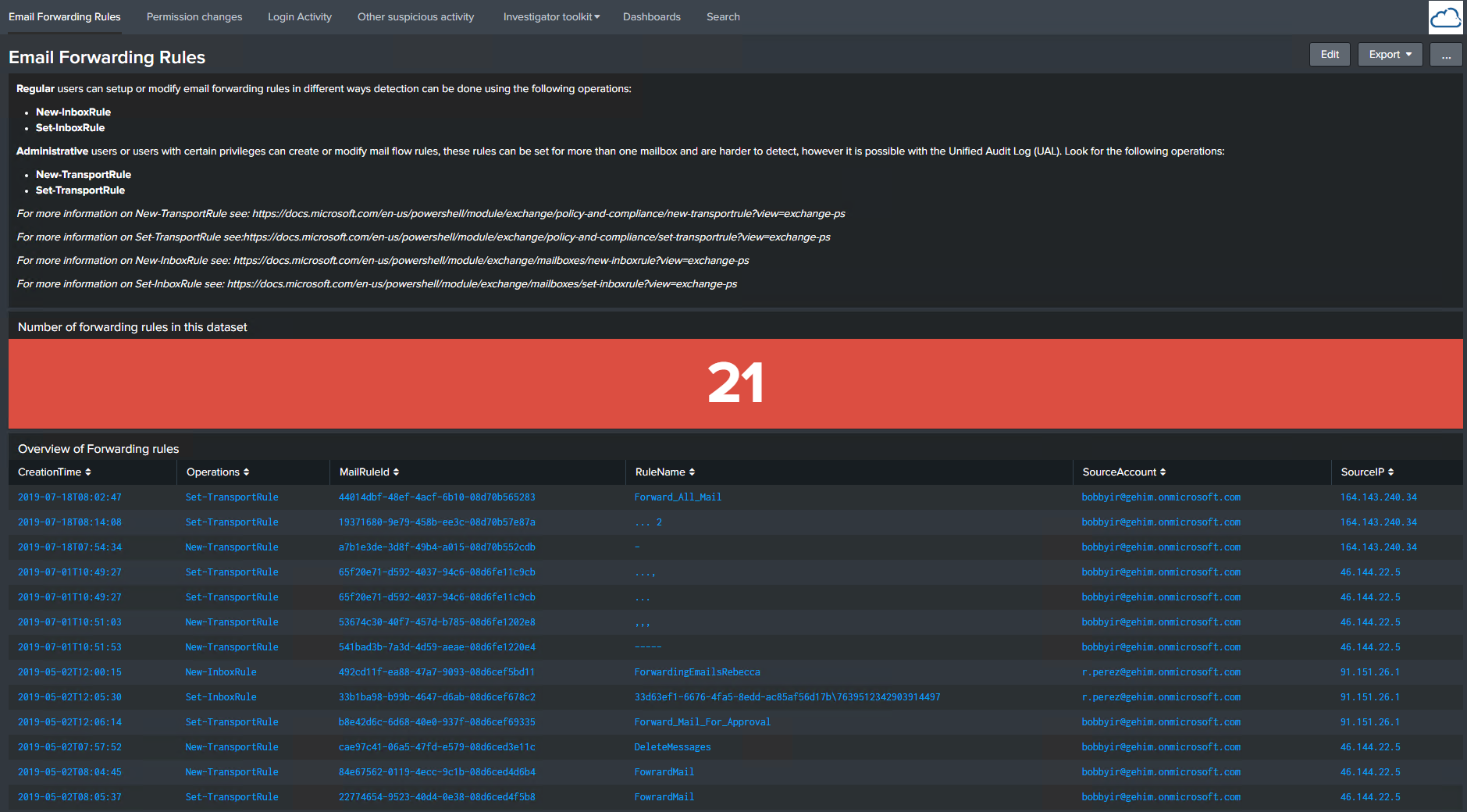1467x812 pixels.
Task: Click the cloud app logo icon
Action: point(1445,17)
